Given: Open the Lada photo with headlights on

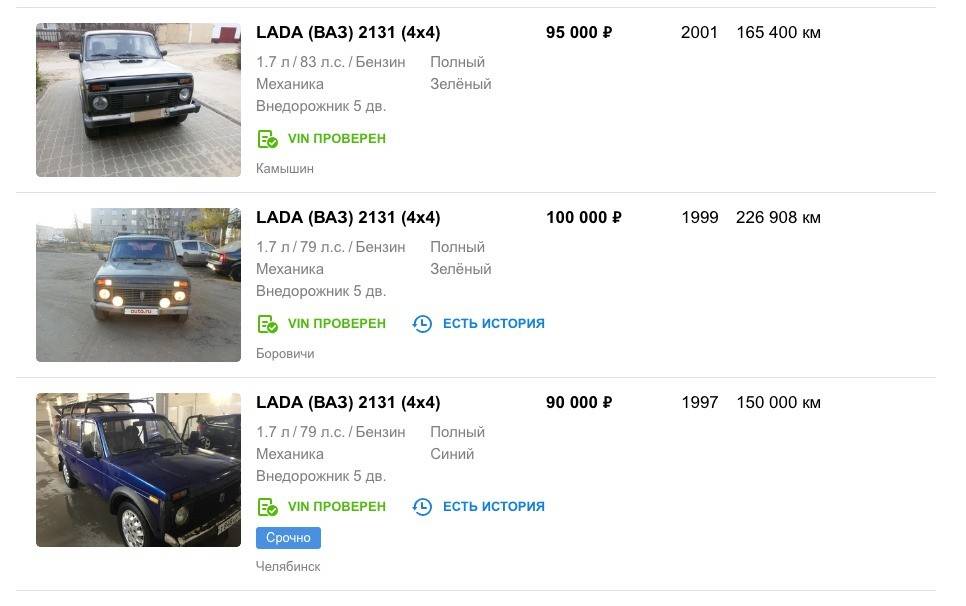Looking at the screenshot, I should (x=138, y=285).
